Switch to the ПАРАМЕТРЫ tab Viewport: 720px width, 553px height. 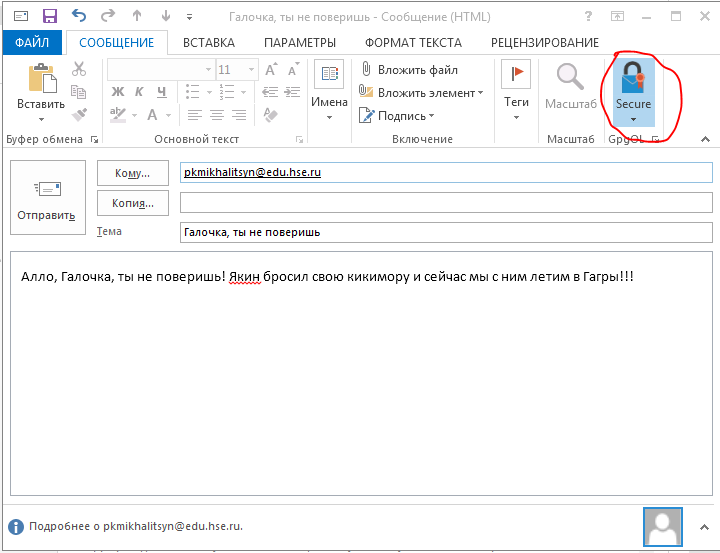[300, 43]
